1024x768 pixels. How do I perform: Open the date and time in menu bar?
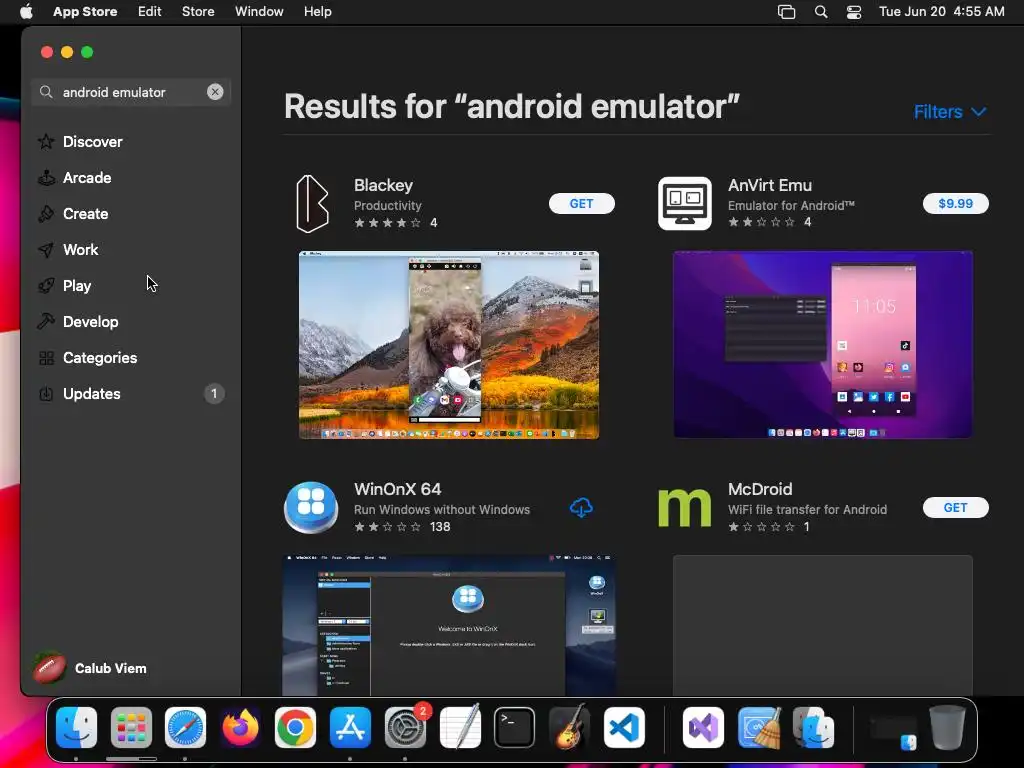[x=942, y=12]
